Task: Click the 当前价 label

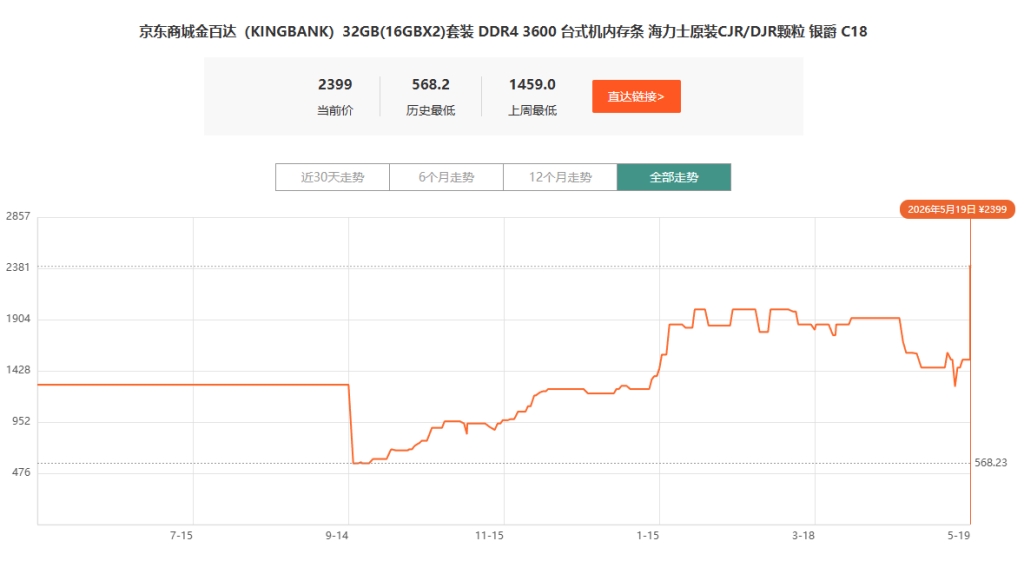Action: tap(335, 110)
